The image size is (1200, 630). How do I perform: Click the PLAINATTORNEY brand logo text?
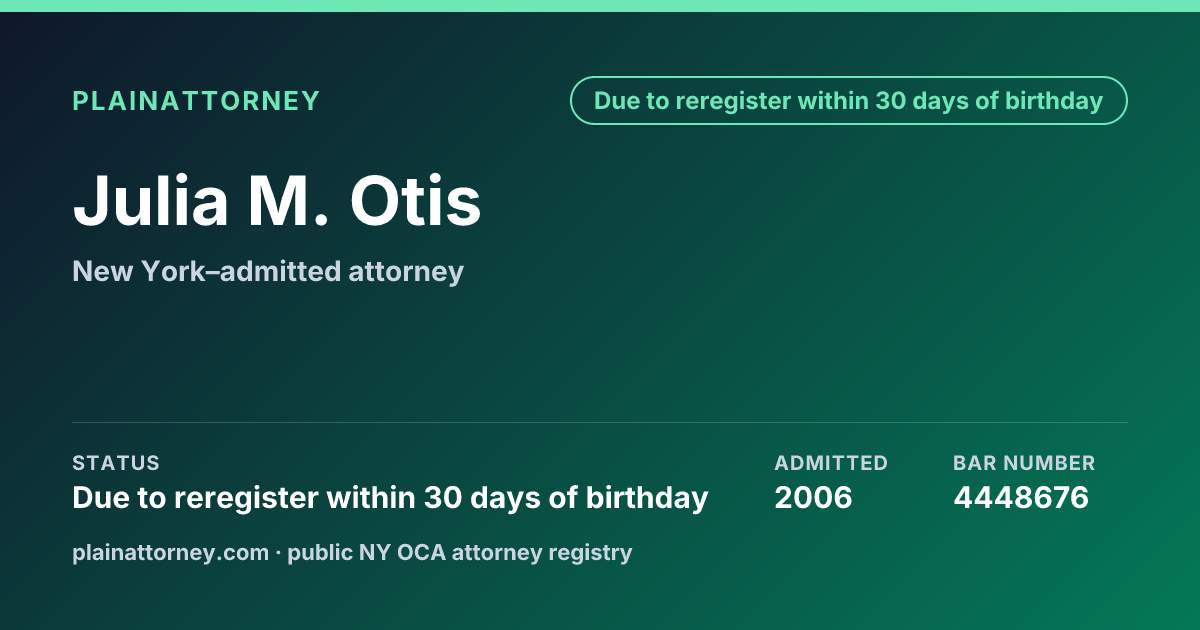pos(196,101)
